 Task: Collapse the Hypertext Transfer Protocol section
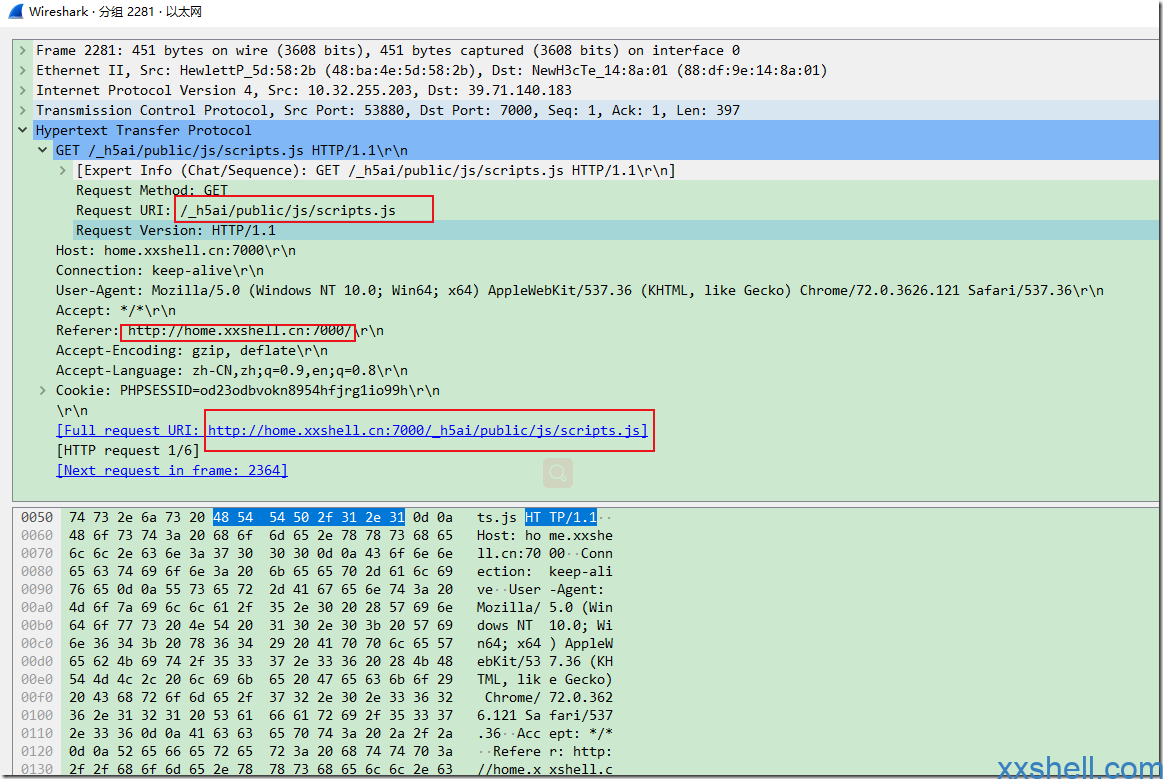pyautogui.click(x=23, y=131)
